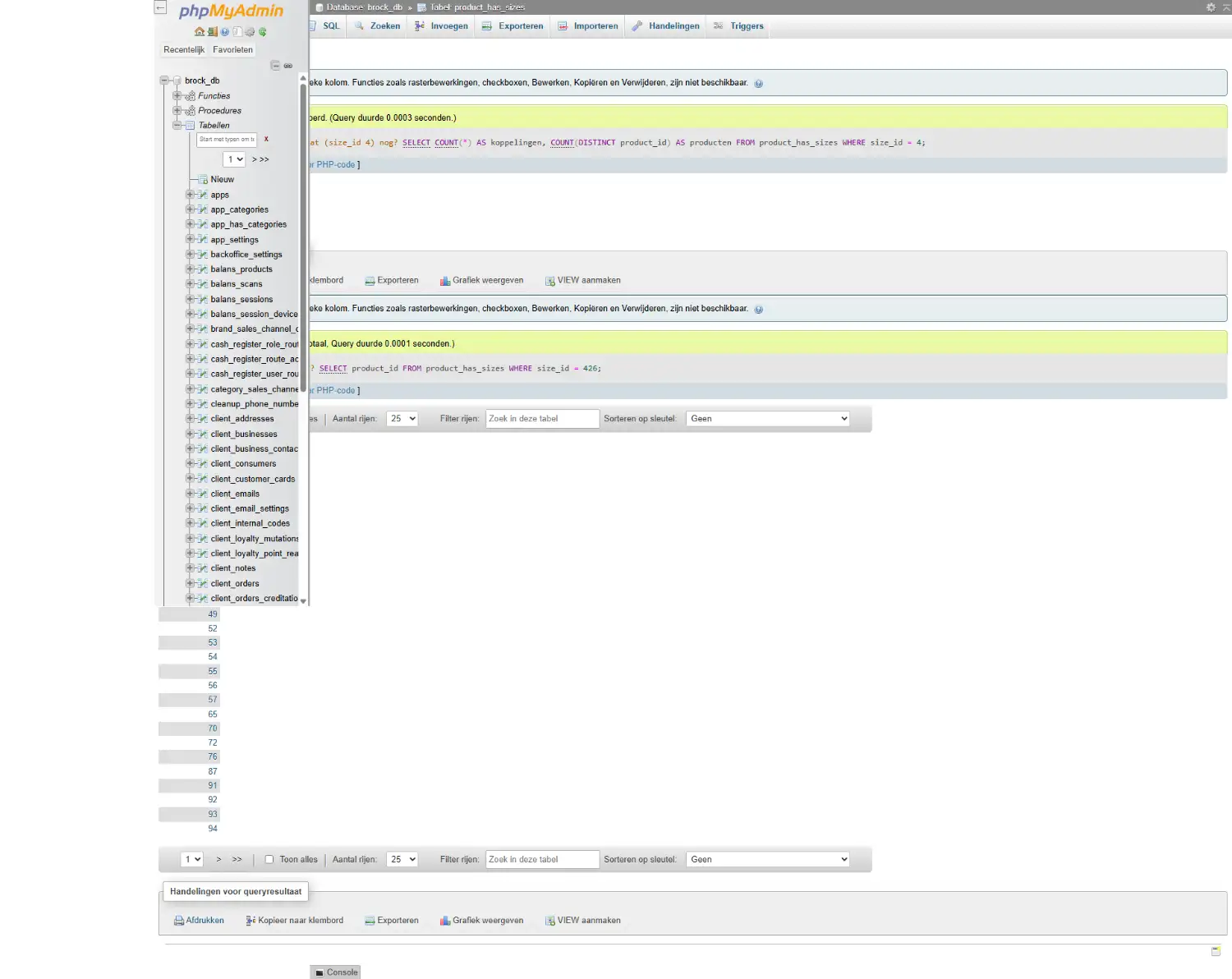Click upper VIEW aanmaken icon
Viewport: 1232px width, 979px height.
(550, 281)
